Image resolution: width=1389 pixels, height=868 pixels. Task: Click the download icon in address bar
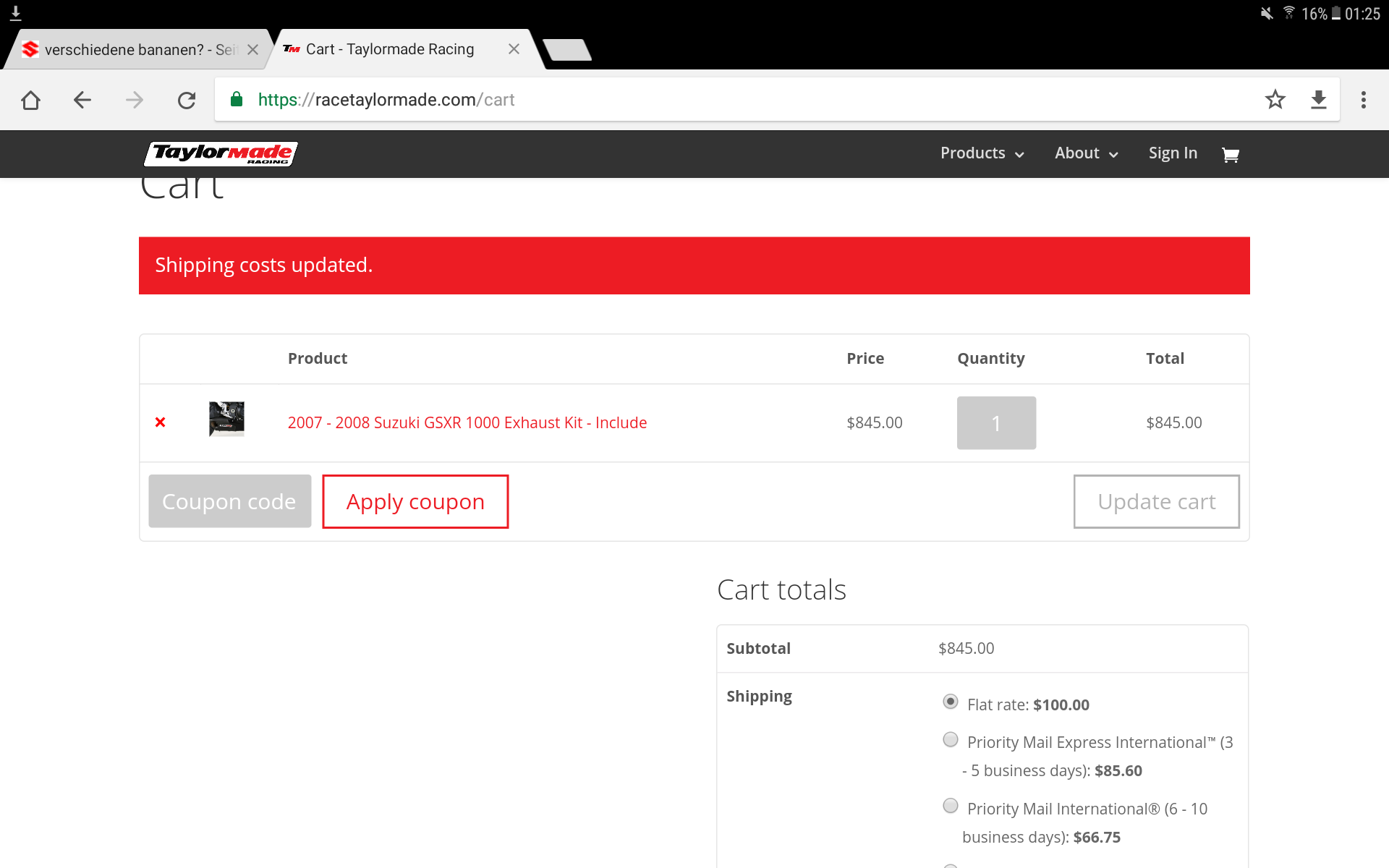point(1319,100)
